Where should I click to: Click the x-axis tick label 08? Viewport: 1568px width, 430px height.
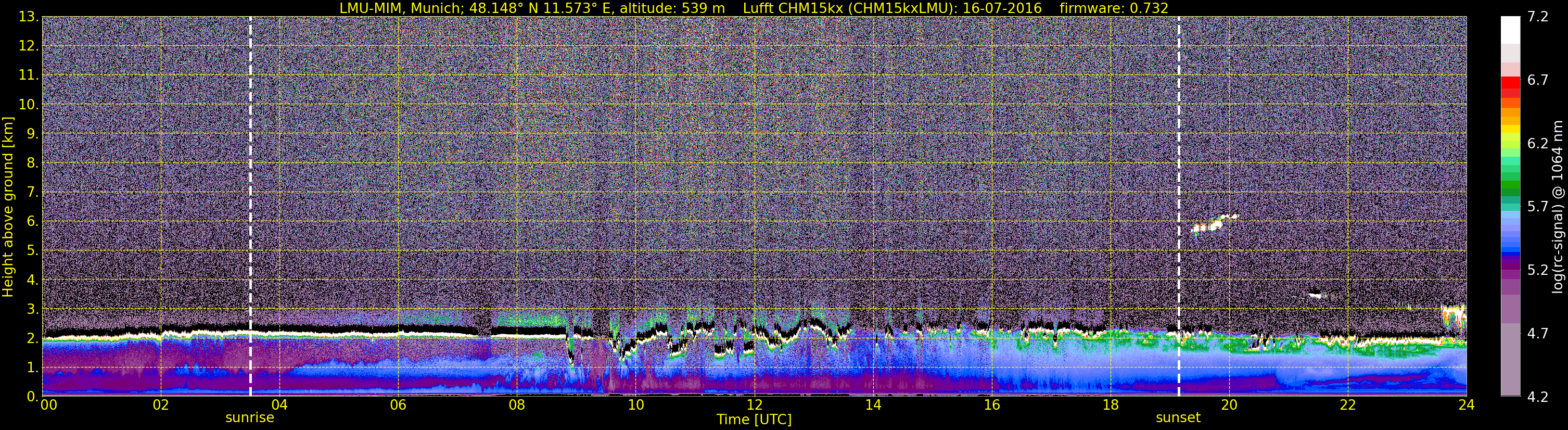click(x=516, y=404)
